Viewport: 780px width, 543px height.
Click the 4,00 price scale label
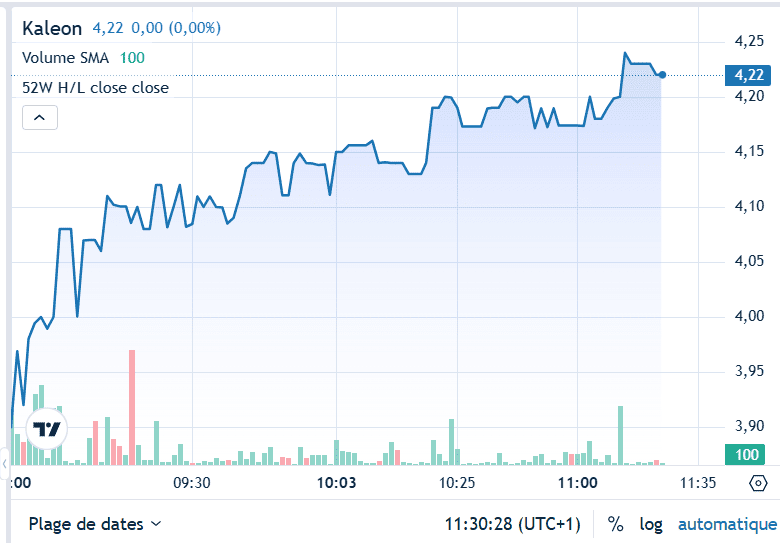[748, 316]
